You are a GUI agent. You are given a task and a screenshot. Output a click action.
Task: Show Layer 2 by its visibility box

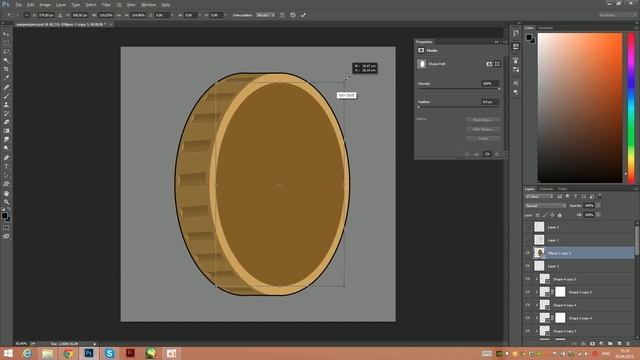pyautogui.click(x=527, y=227)
